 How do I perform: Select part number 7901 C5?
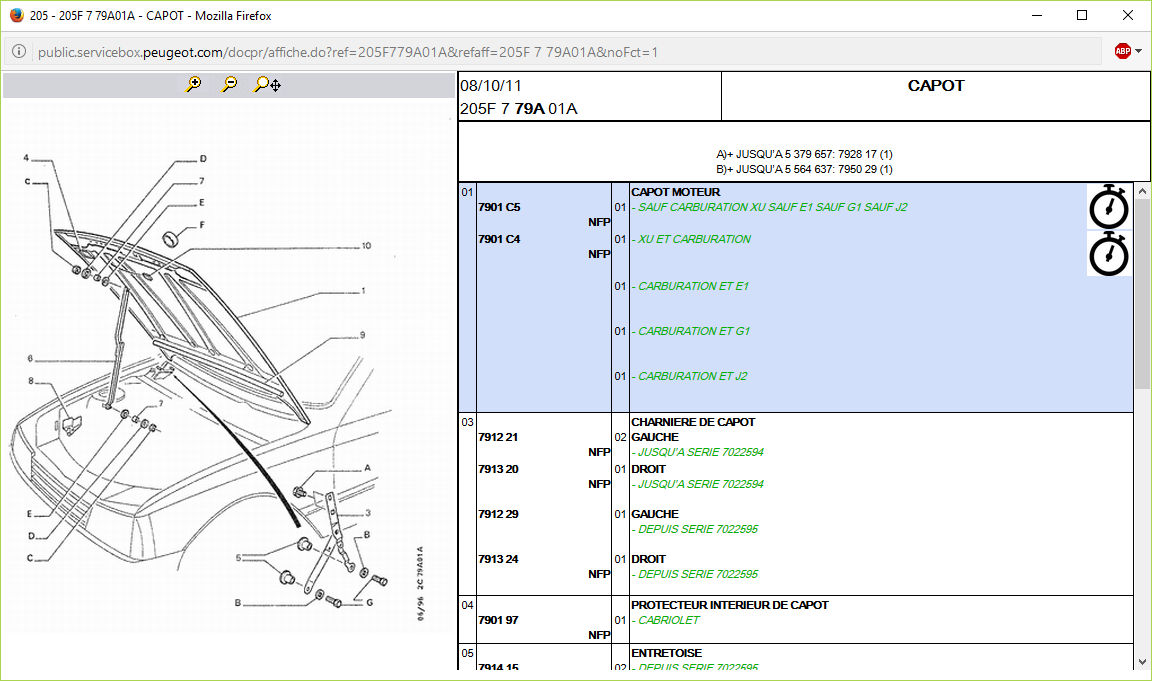click(x=499, y=207)
